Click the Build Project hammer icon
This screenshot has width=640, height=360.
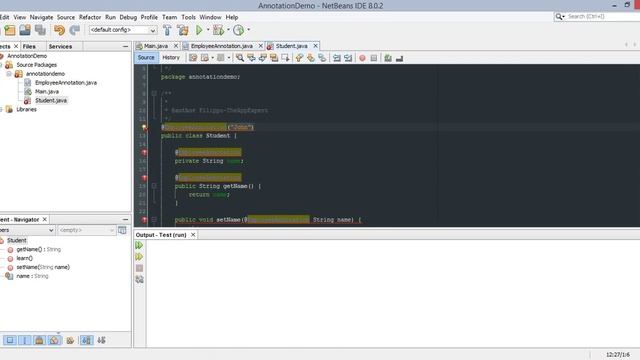pos(167,30)
